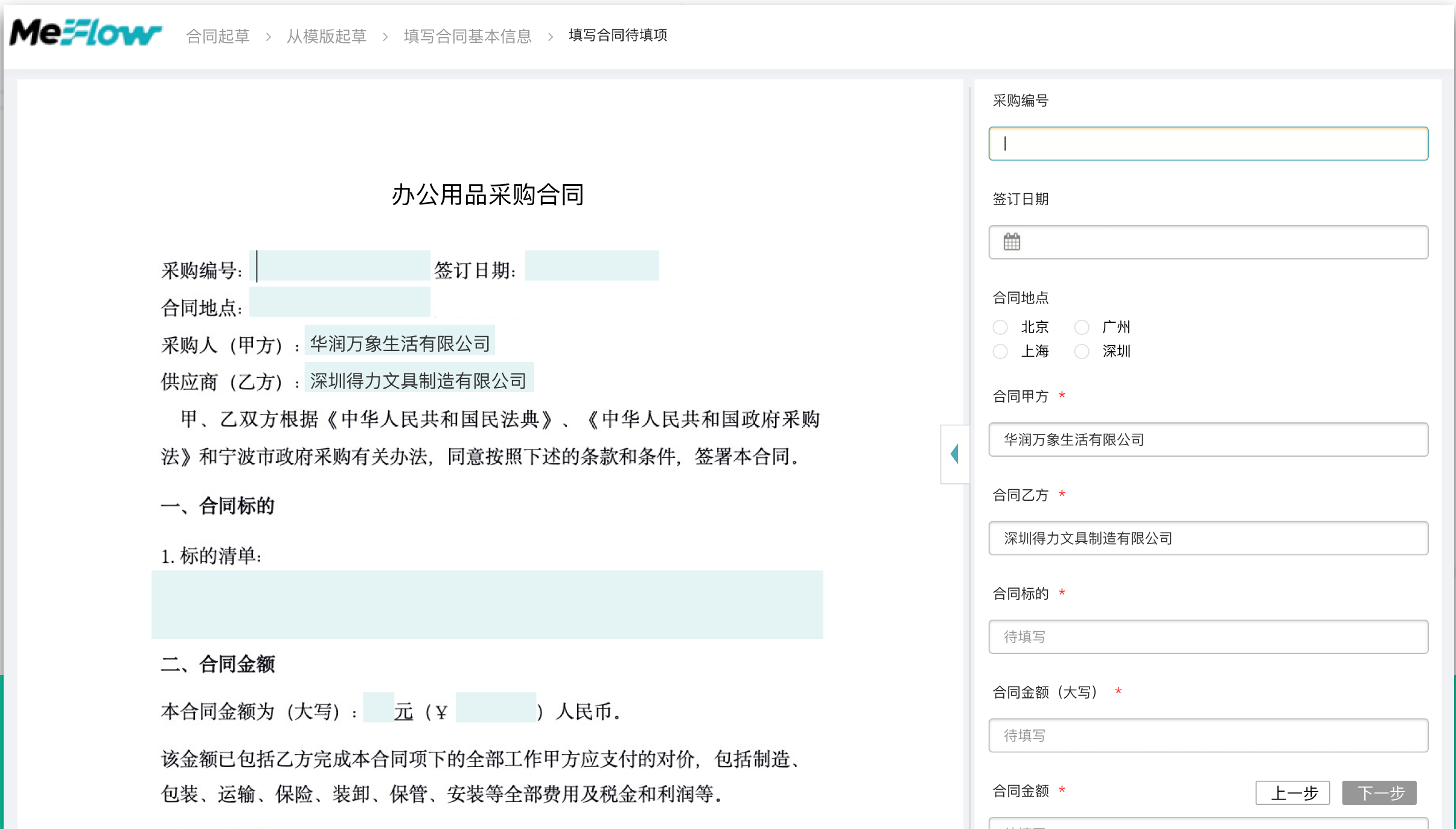The image size is (1456, 829).
Task: Go to 合同起草 breadcrumb
Action: click(218, 36)
